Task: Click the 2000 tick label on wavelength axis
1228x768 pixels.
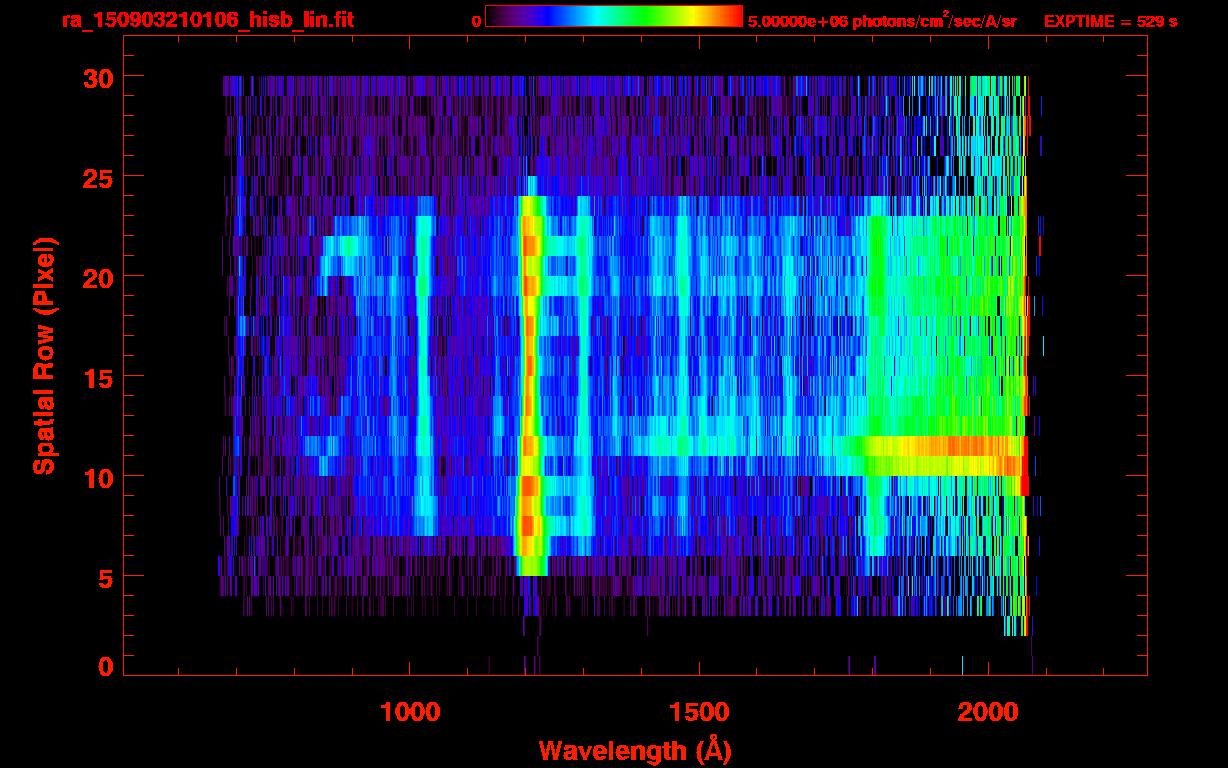Action: pos(988,712)
